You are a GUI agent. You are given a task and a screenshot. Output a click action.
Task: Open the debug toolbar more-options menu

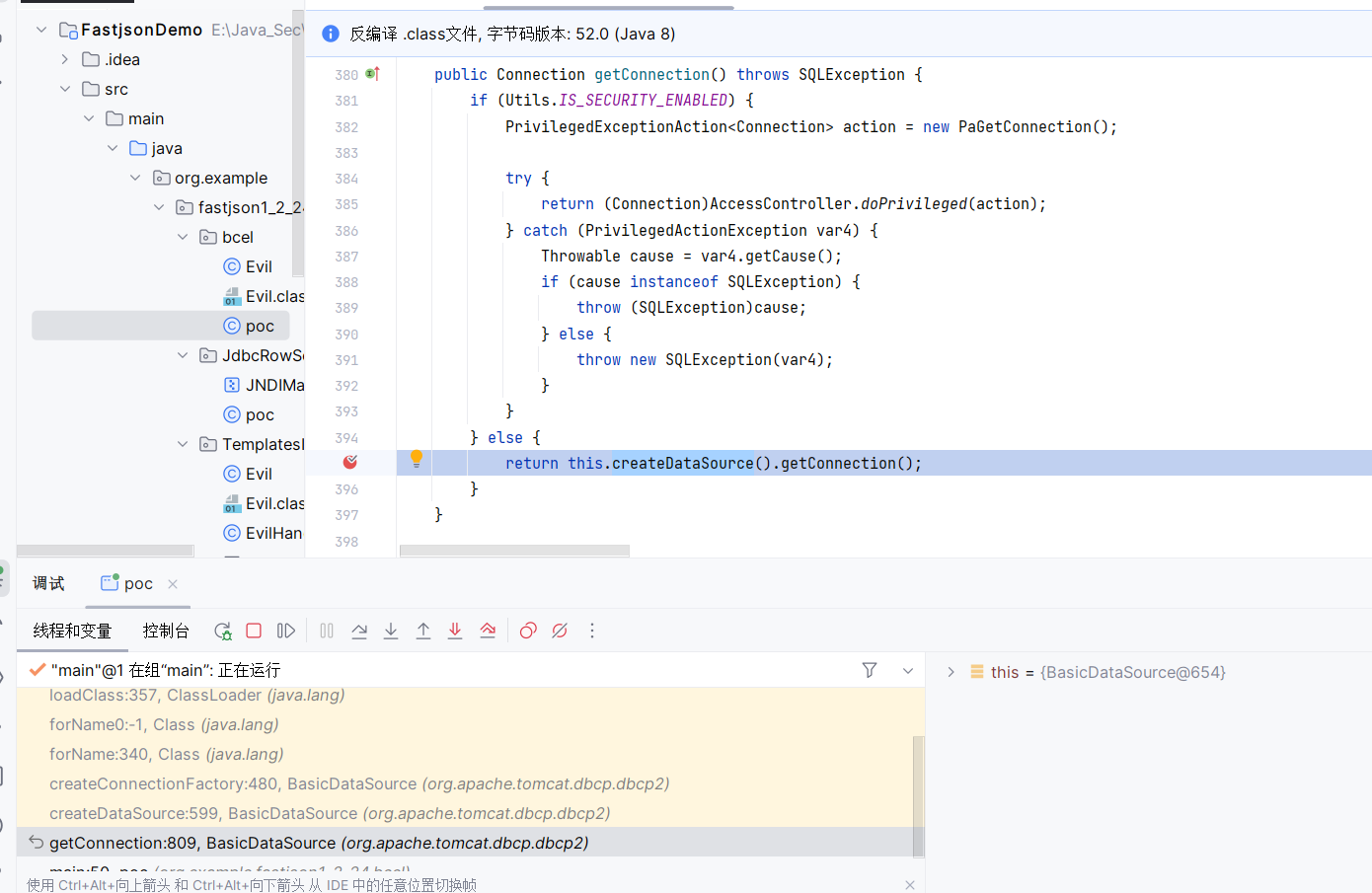(x=592, y=631)
